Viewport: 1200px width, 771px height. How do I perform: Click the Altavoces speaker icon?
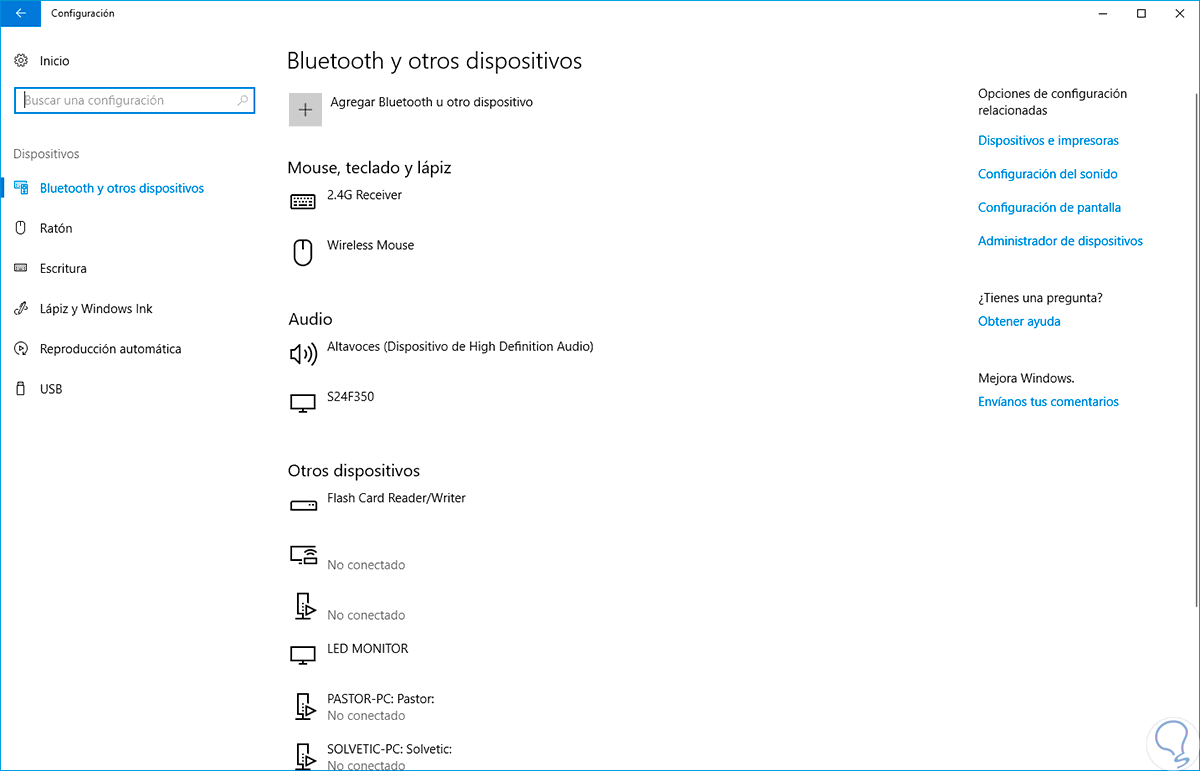[x=302, y=354]
